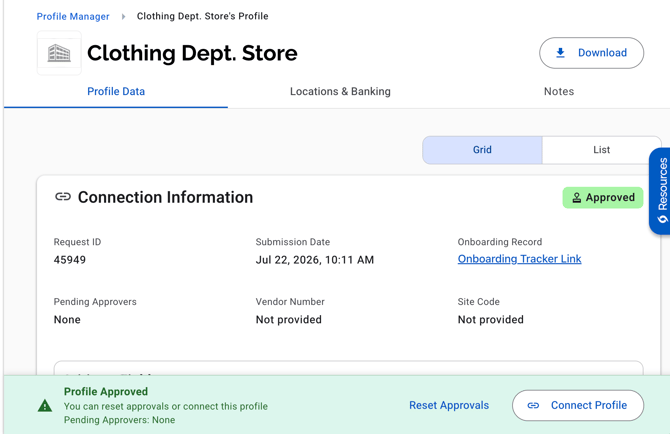Click the building logo icon
This screenshot has height=434, width=670.
(x=59, y=53)
